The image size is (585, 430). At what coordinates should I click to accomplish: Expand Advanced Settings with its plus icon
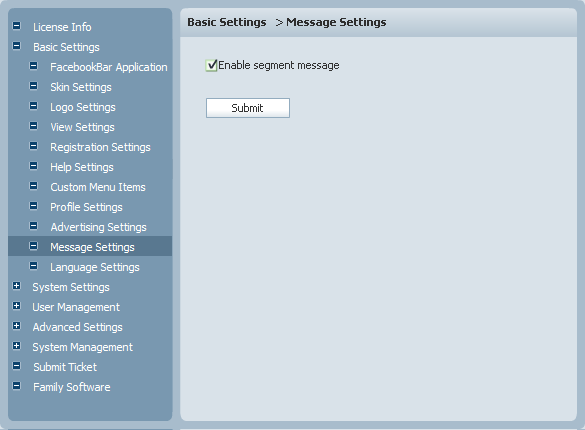16,326
